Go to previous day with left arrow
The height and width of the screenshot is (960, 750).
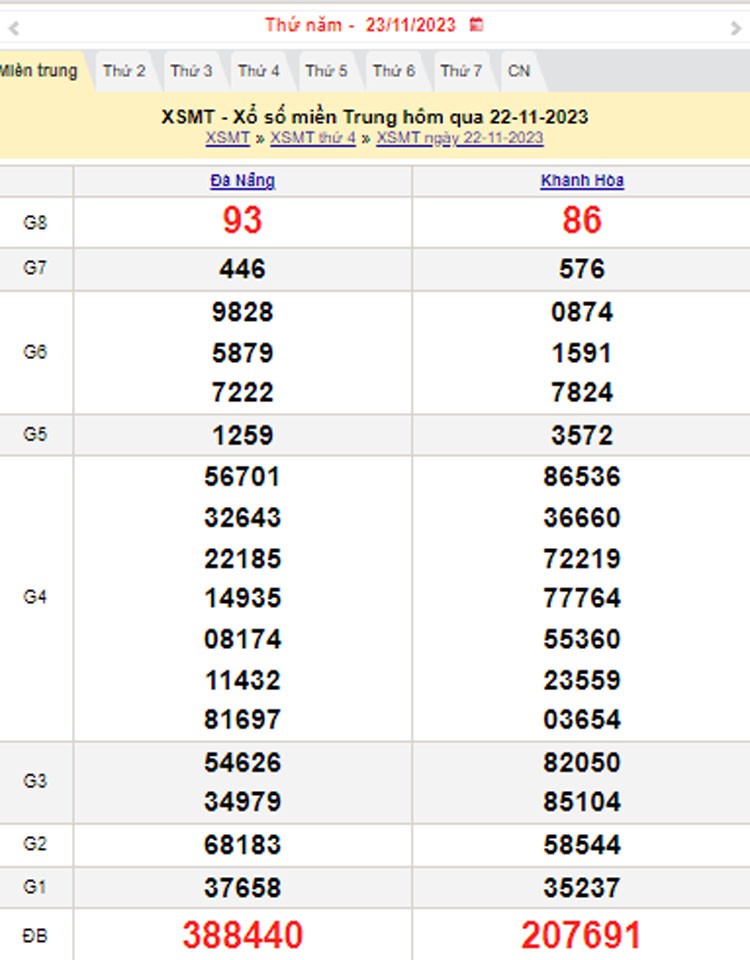[x=14, y=29]
